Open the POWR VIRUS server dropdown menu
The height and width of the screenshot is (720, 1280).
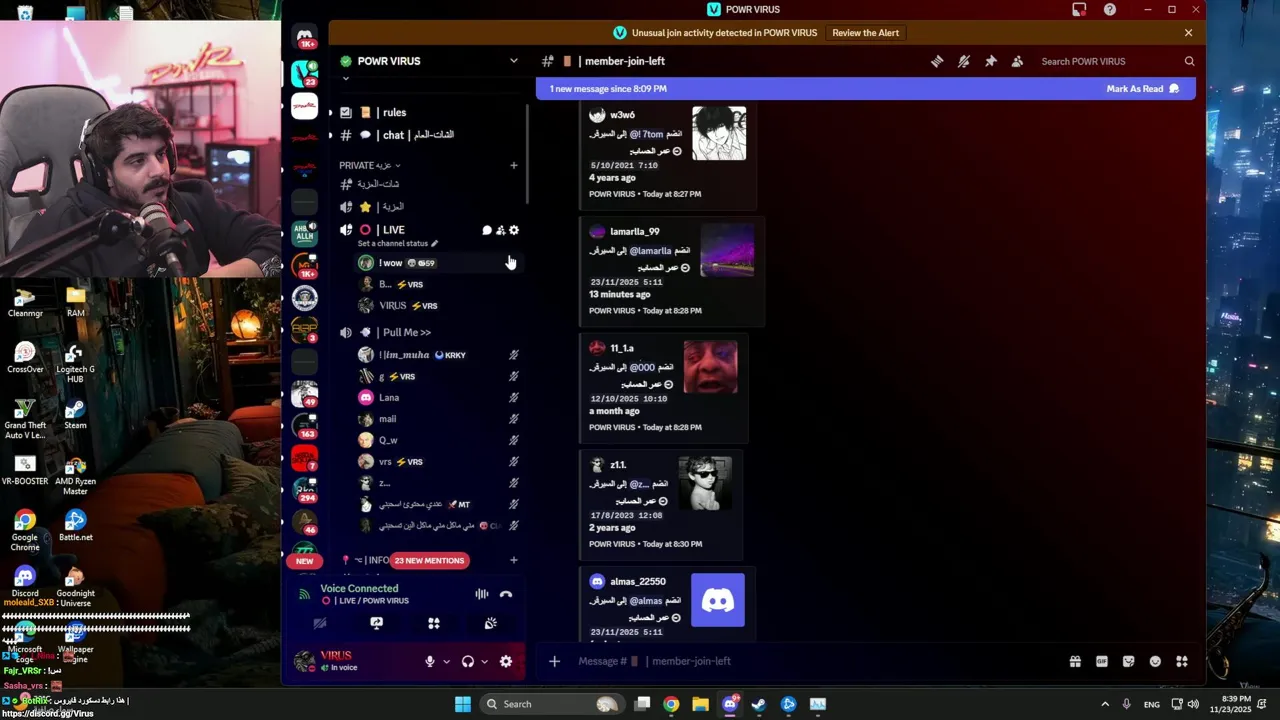coord(514,61)
